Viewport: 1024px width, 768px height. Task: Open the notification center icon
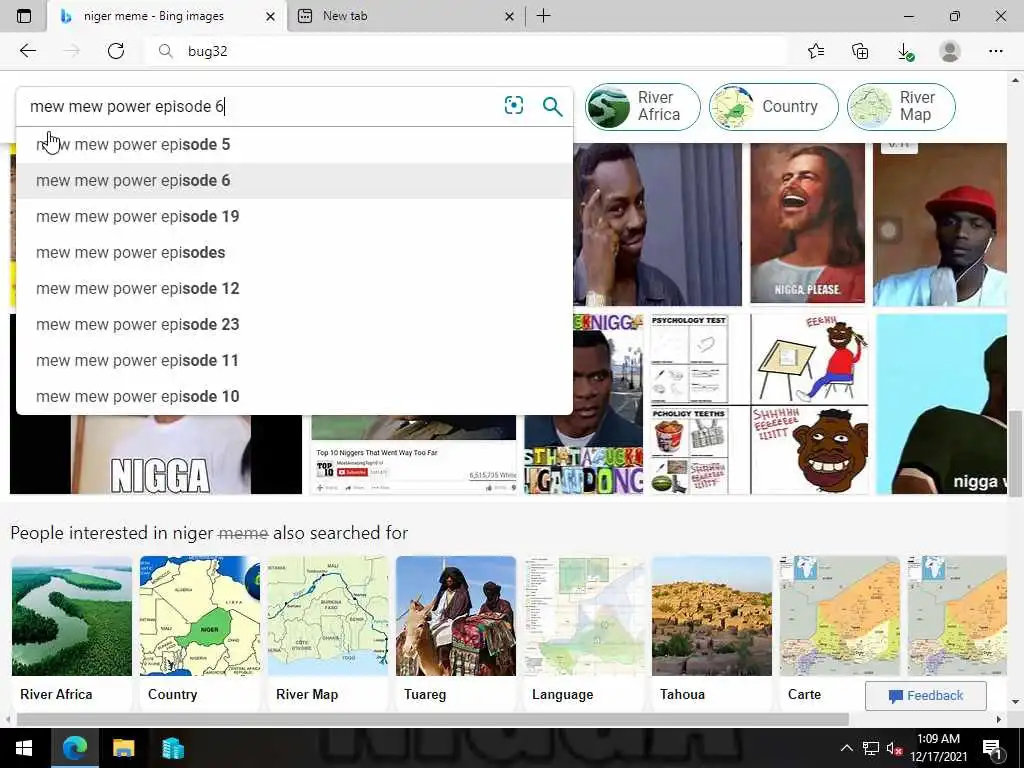(x=992, y=749)
